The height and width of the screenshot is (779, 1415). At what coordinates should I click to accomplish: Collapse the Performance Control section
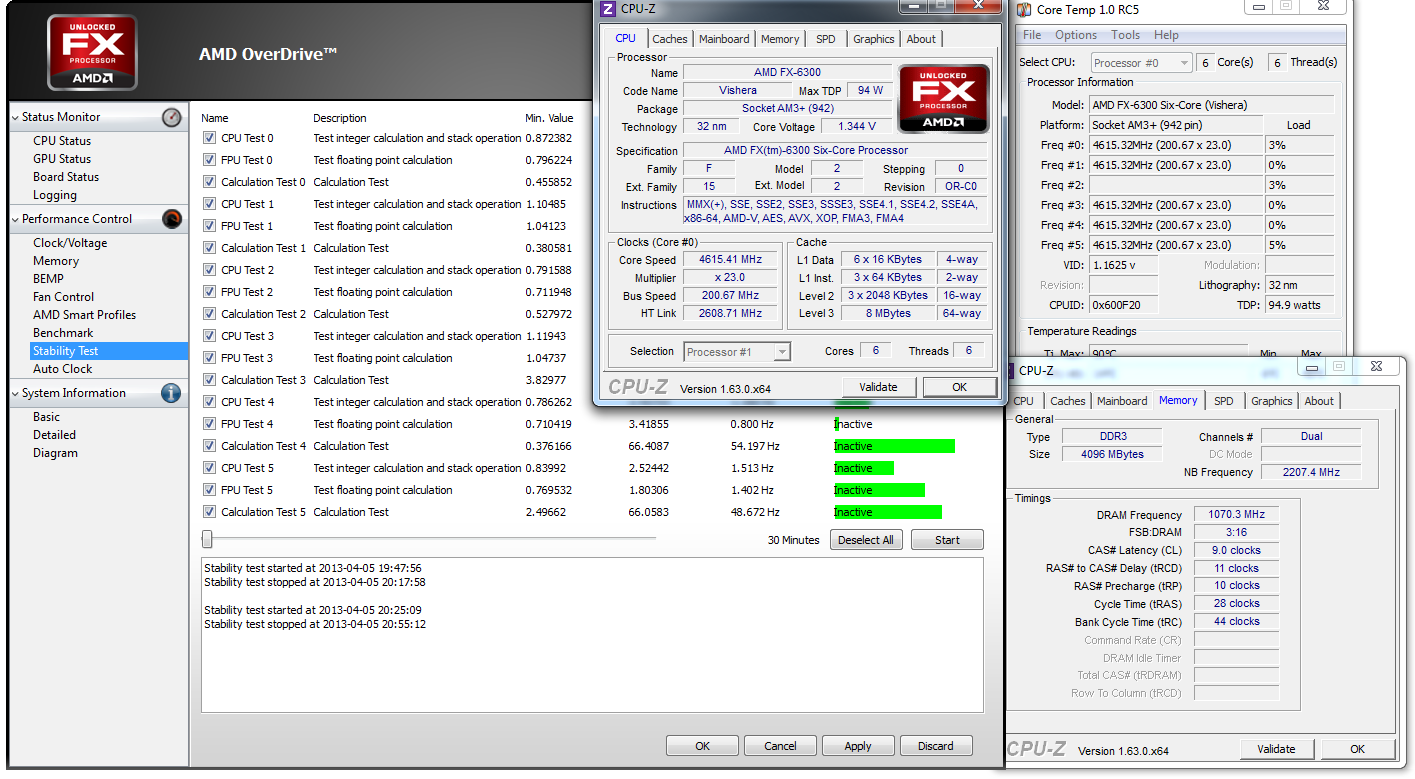tap(15, 220)
